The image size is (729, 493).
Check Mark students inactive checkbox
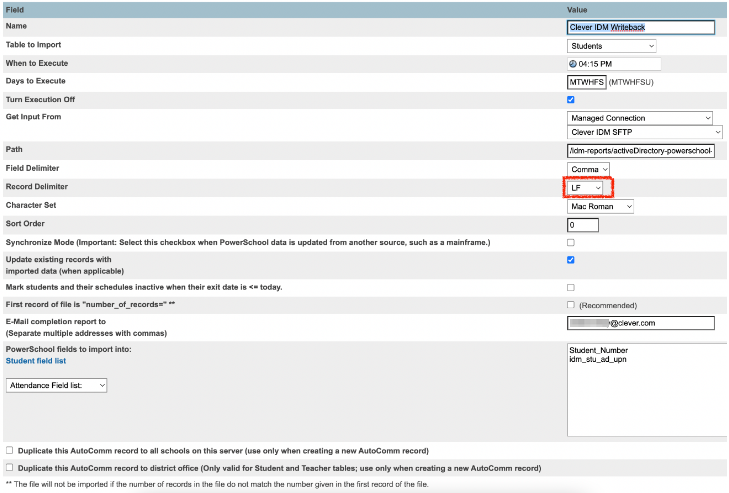click(x=571, y=287)
